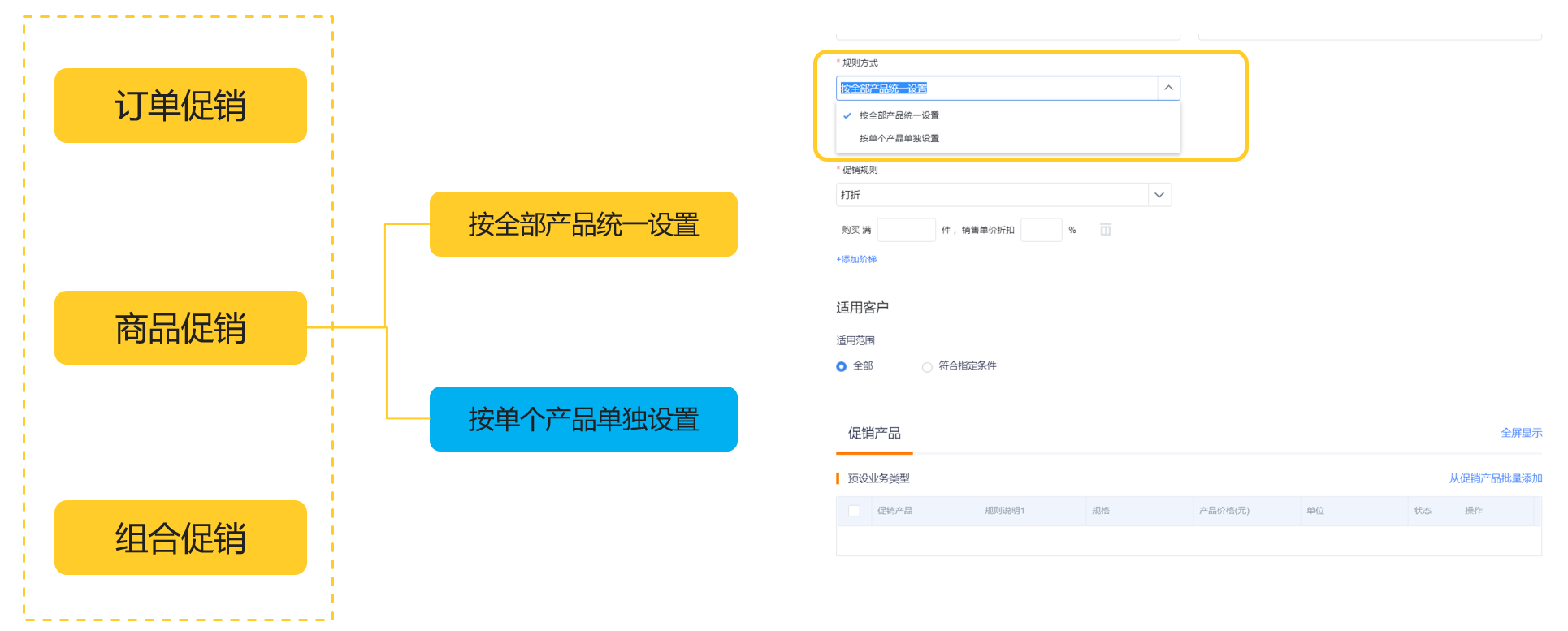The height and width of the screenshot is (631, 1568).
Task: Click the 预设业务类型 section label
Action: tap(878, 478)
